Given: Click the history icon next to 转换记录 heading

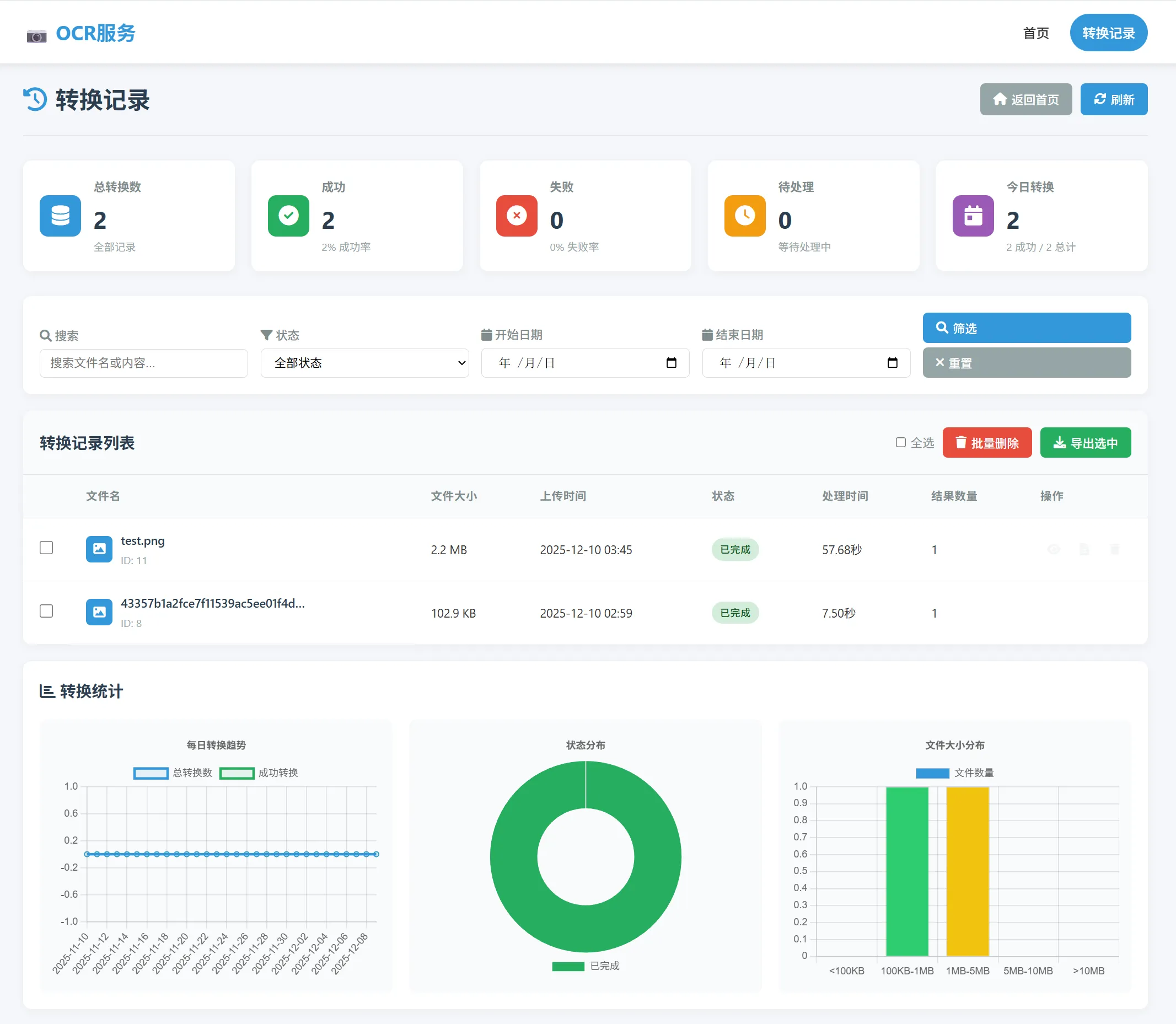Looking at the screenshot, I should (35, 99).
